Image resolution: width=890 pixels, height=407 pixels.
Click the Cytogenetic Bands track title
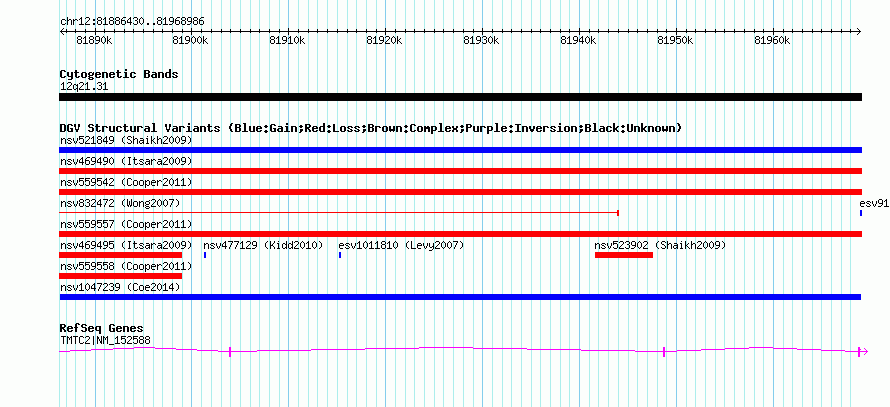pyautogui.click(x=119, y=74)
